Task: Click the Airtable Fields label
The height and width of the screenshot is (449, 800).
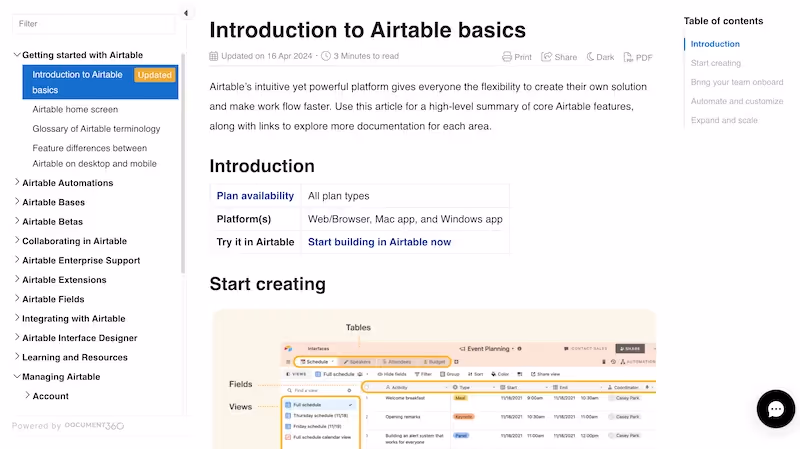Action: (x=53, y=299)
